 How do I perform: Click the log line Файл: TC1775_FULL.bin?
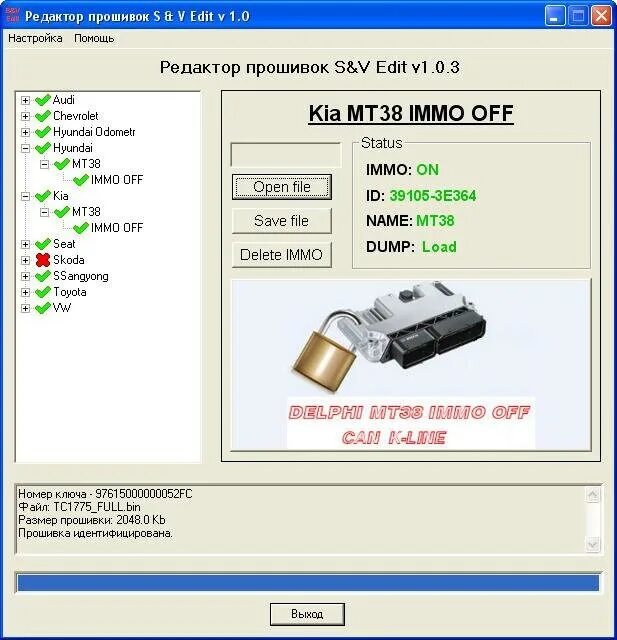79,507
